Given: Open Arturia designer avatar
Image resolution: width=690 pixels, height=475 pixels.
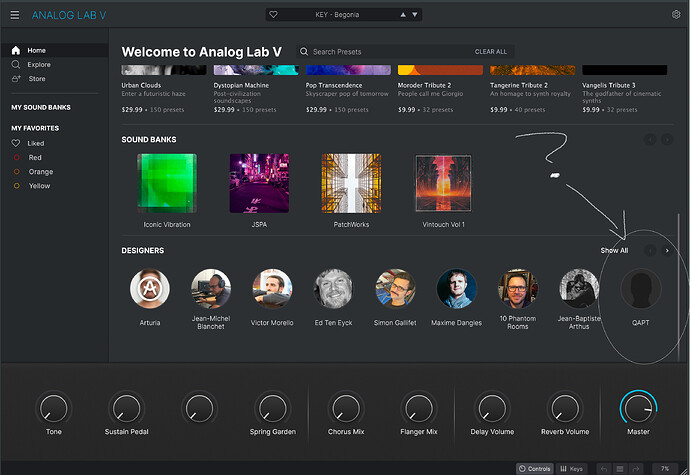Looking at the screenshot, I should 150,289.
